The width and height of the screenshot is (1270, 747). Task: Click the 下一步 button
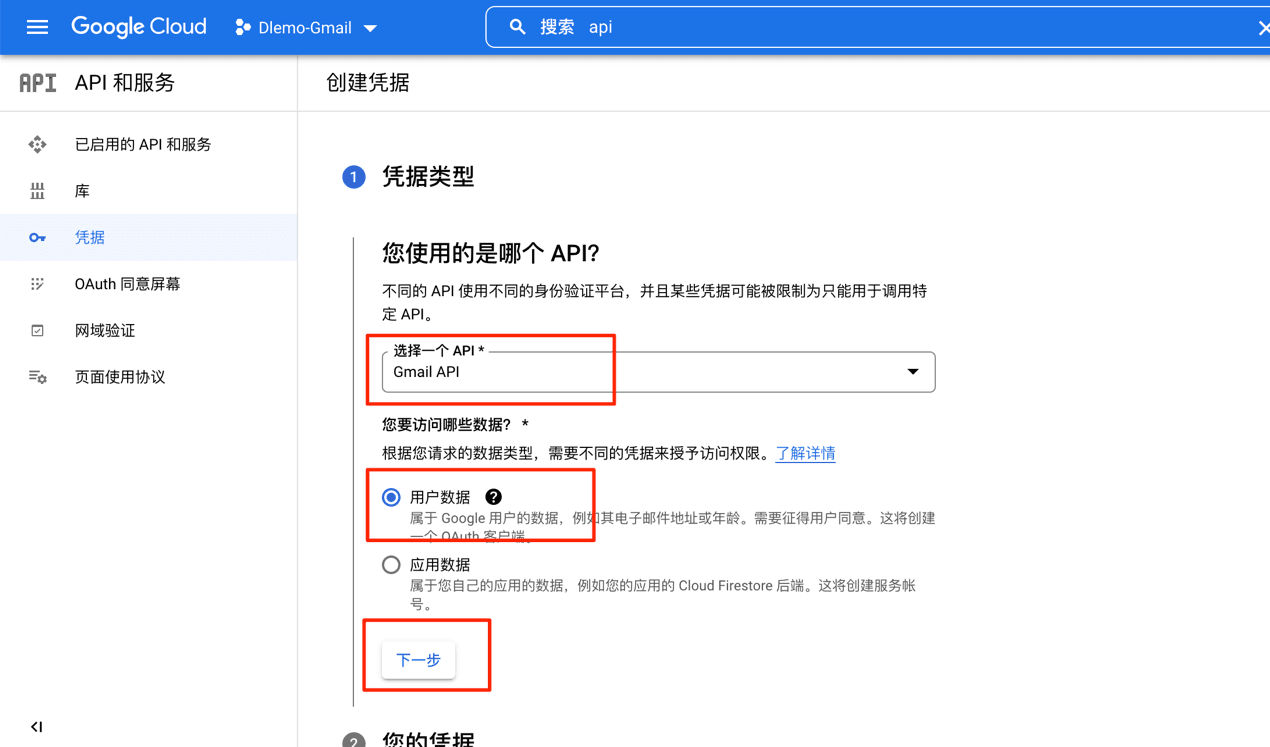[418, 660]
